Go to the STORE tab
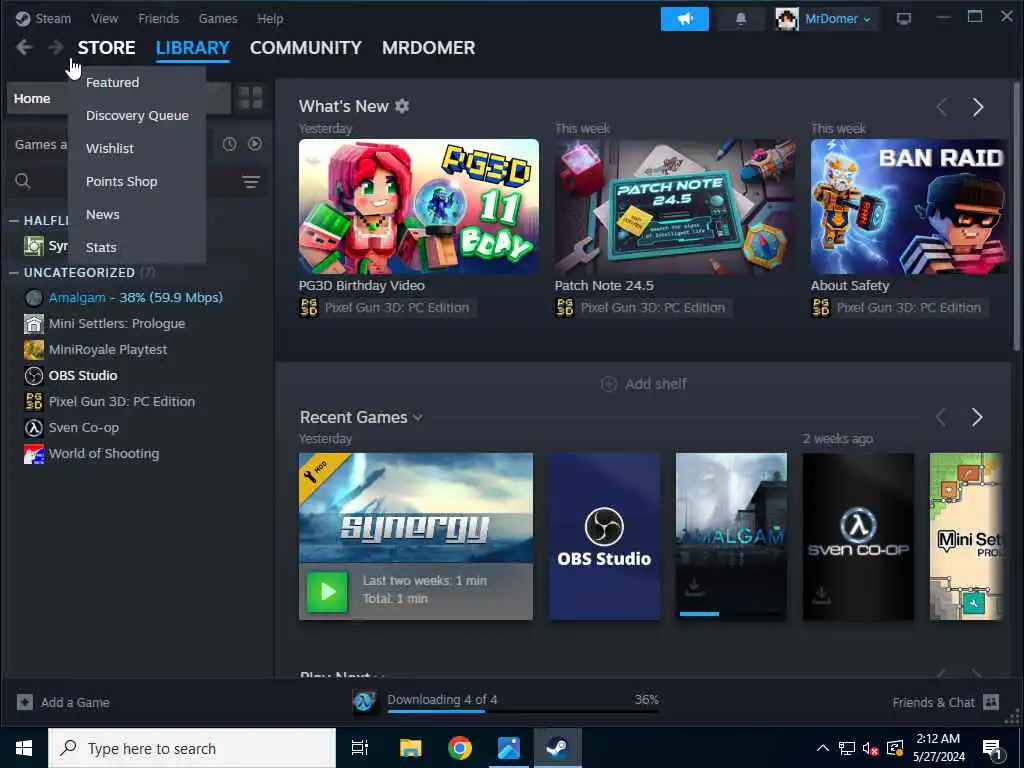The image size is (1024, 768). (106, 48)
